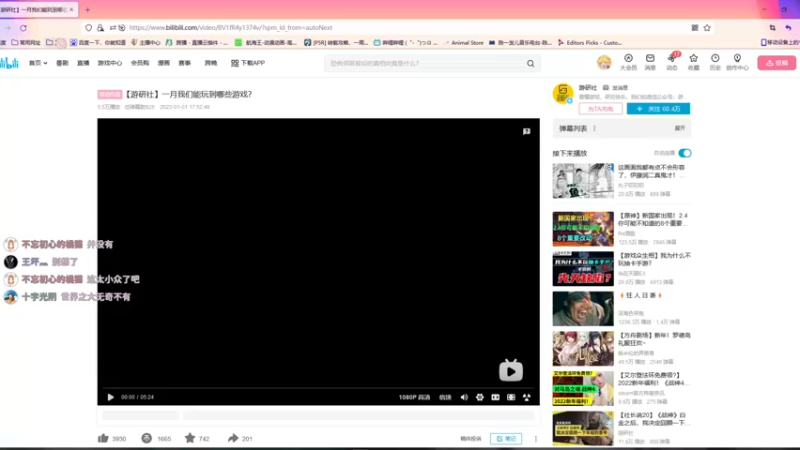The width and height of the screenshot is (800, 450).
Task: Open a new browser tab
Action: [88, 9]
